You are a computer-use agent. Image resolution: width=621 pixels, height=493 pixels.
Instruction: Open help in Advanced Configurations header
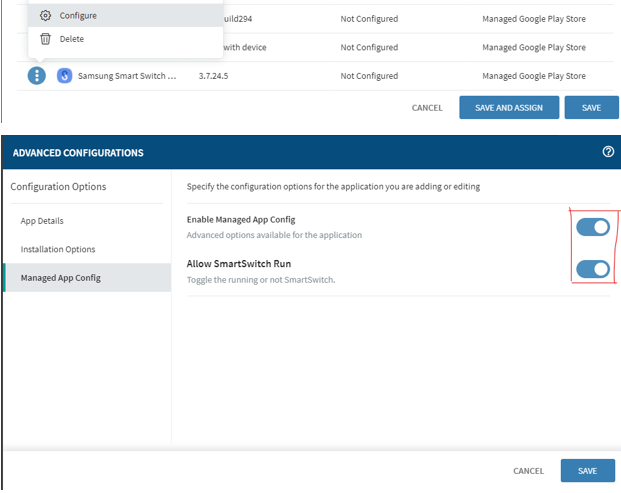coord(608,152)
